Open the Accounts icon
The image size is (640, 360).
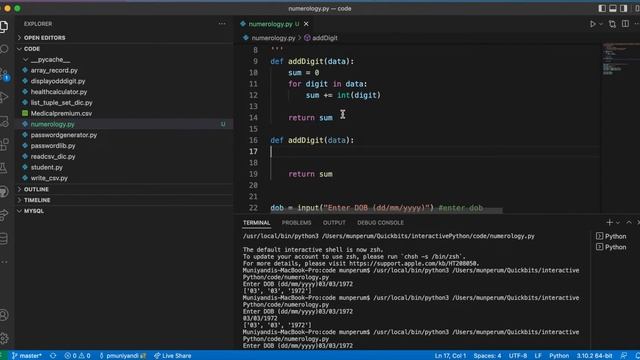click(4, 315)
